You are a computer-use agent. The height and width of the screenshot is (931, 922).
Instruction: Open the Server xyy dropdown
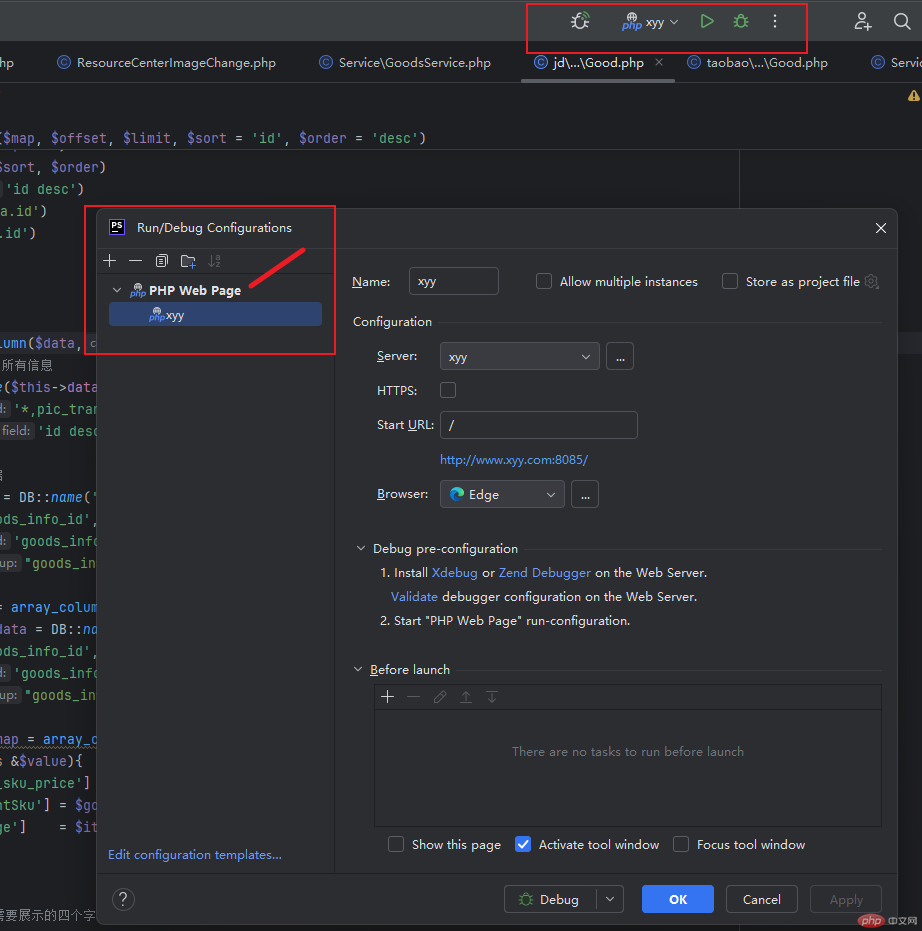point(519,356)
